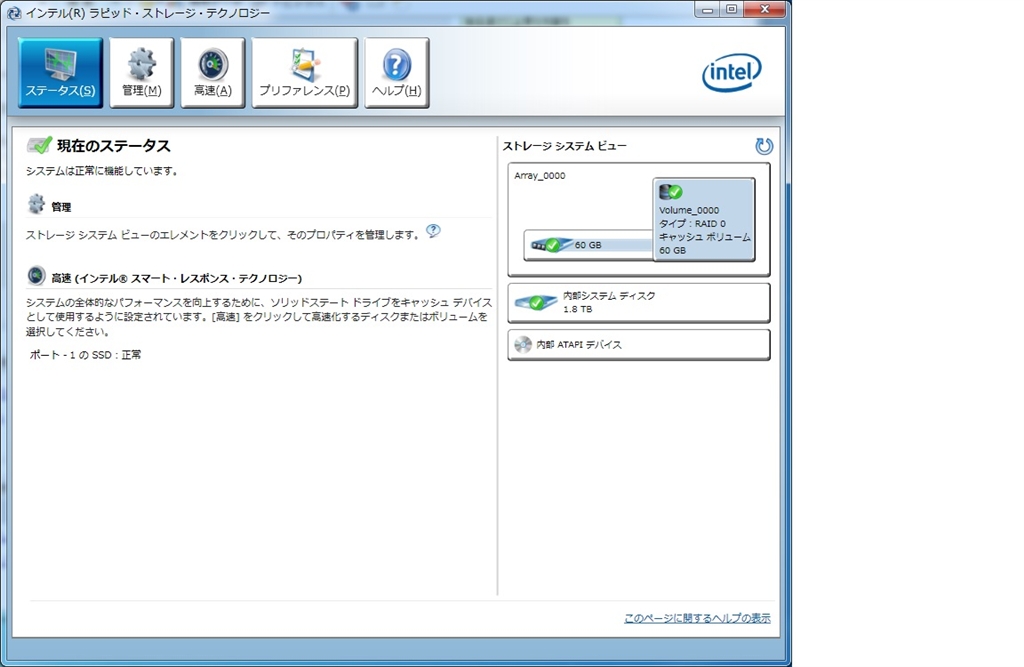Open the 管理(M) management tab

(142, 73)
